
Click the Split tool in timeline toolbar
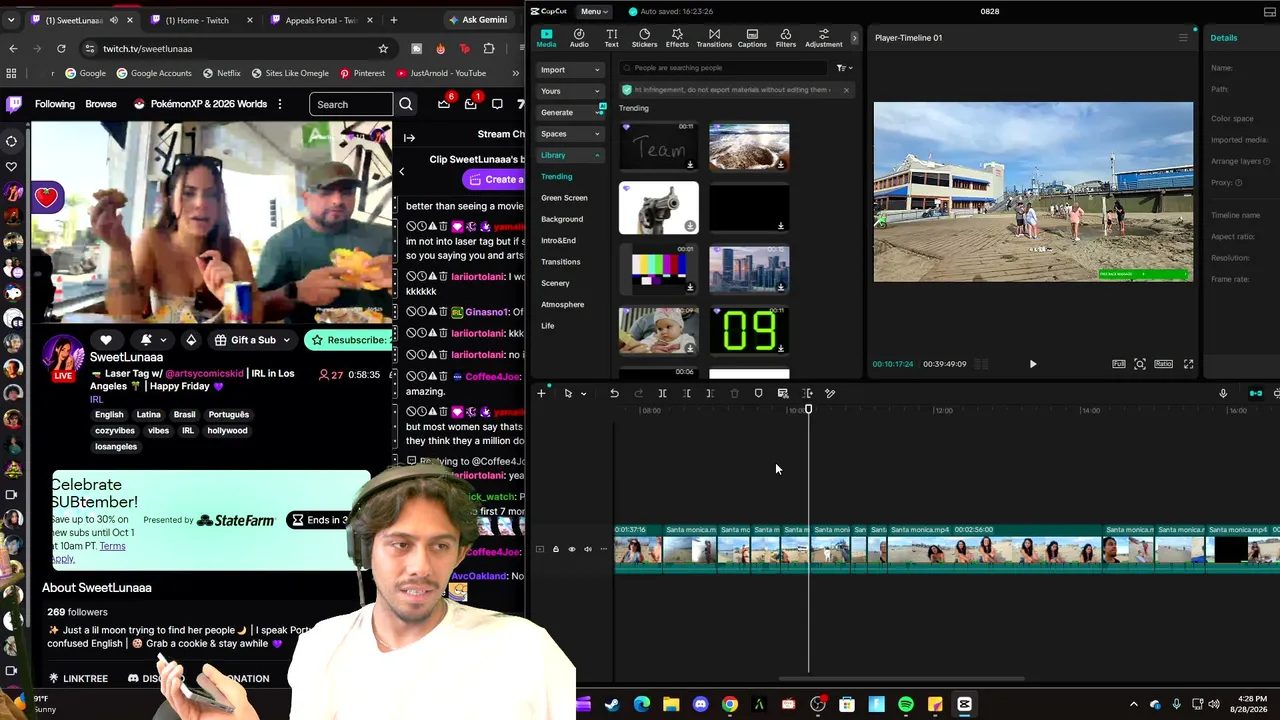point(662,394)
